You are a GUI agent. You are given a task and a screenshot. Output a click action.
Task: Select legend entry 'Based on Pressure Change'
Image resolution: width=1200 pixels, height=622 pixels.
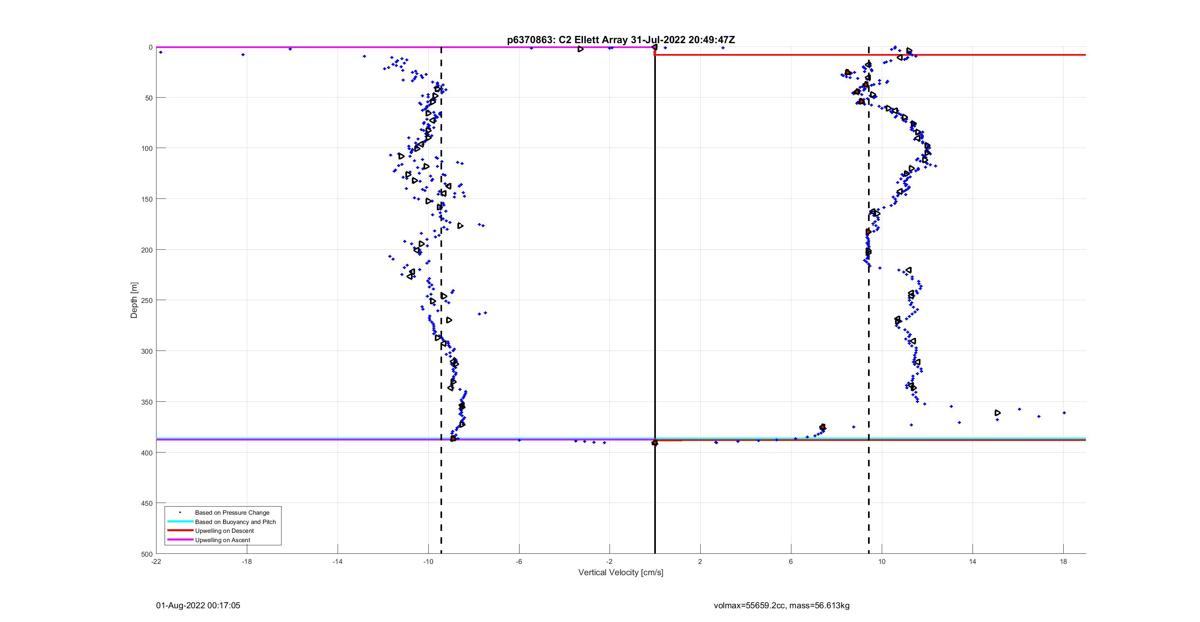click(x=232, y=513)
